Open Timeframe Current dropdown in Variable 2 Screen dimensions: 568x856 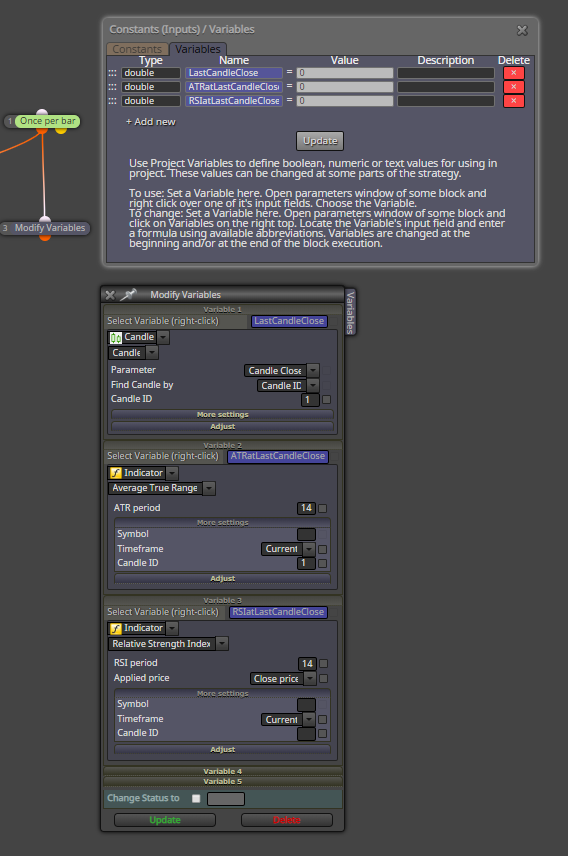(x=309, y=549)
